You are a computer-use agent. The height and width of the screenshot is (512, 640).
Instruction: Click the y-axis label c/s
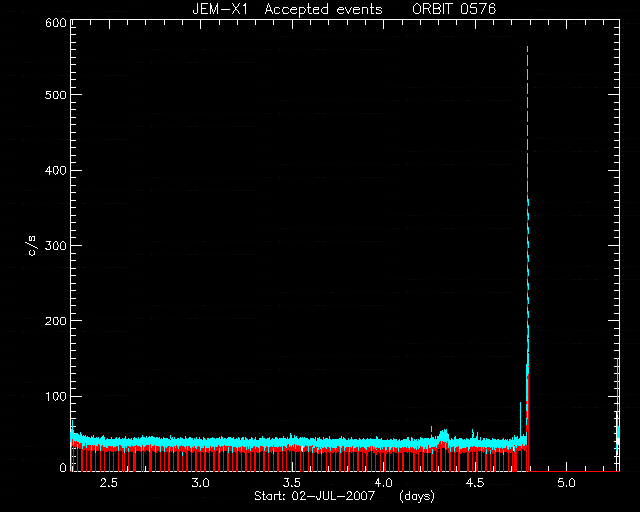[x=33, y=246]
